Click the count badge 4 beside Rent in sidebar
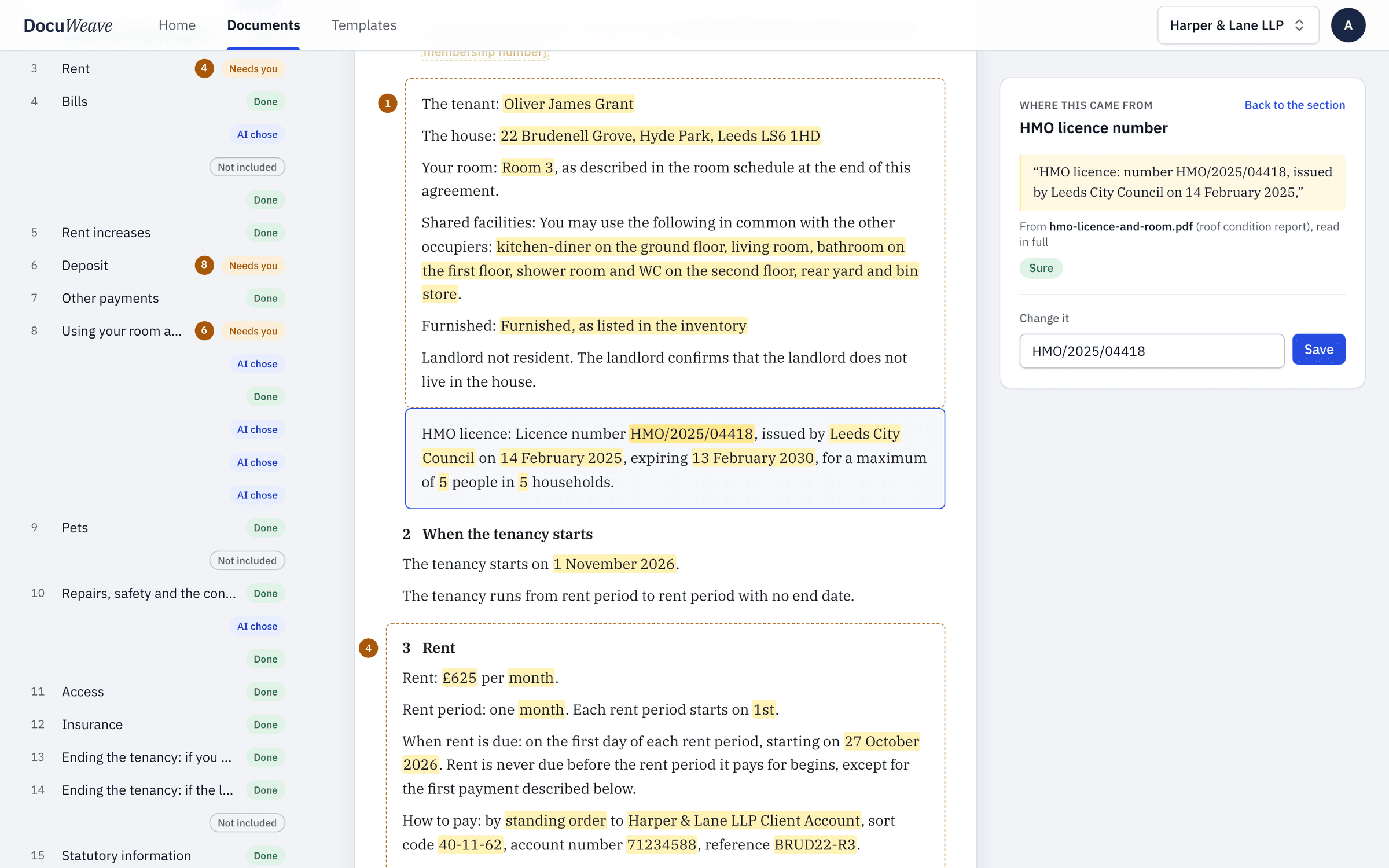Viewport: 1389px width, 868px height. pos(204,68)
